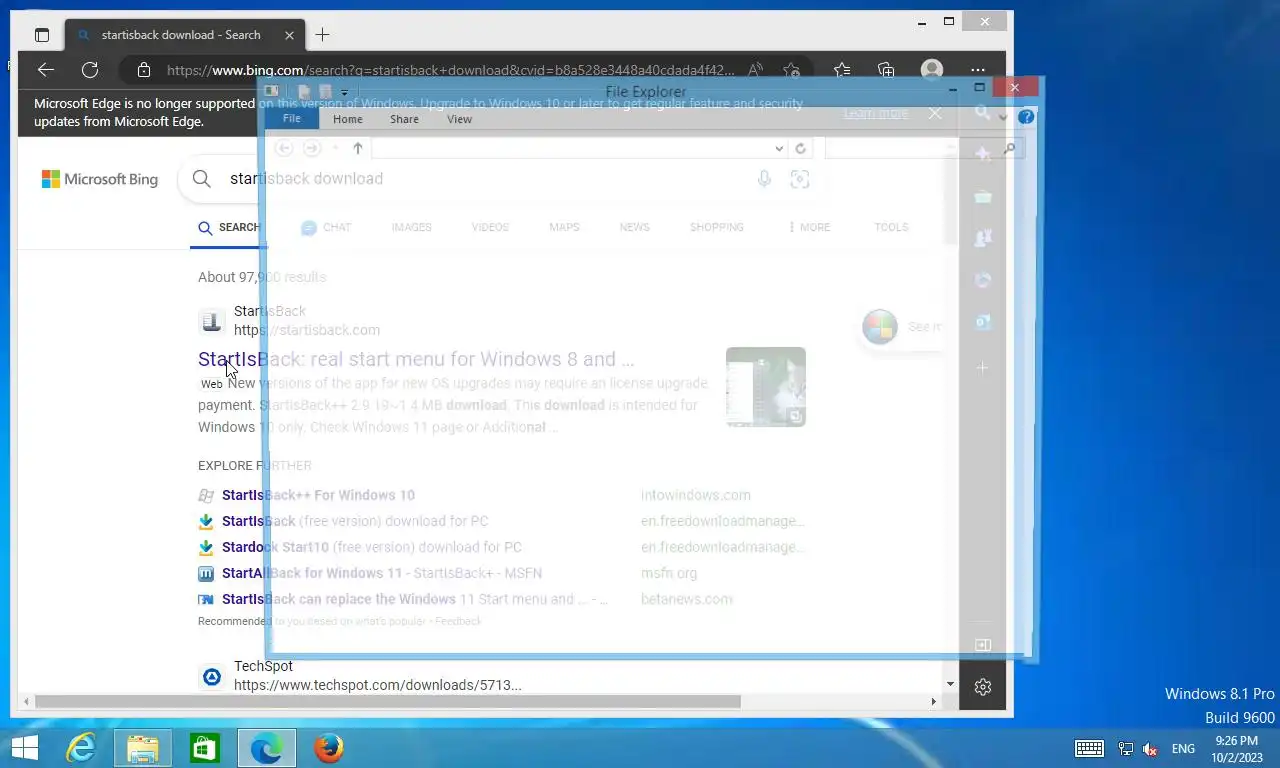This screenshot has height=768, width=1280.
Task: Click icon beside StartIsBack++ For Windows 10
Action: (x=206, y=495)
